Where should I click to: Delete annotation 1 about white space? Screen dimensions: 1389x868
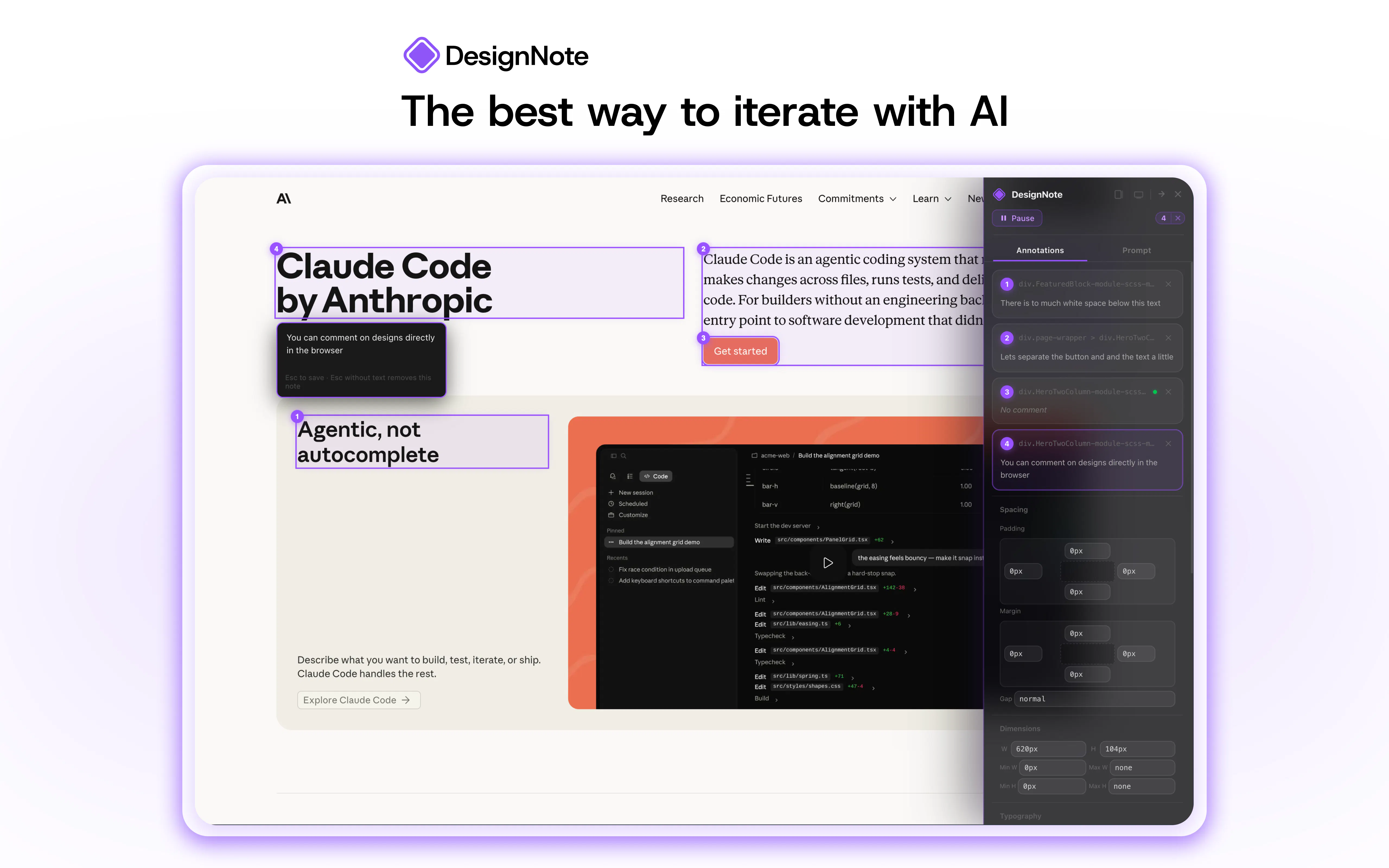coord(1168,284)
